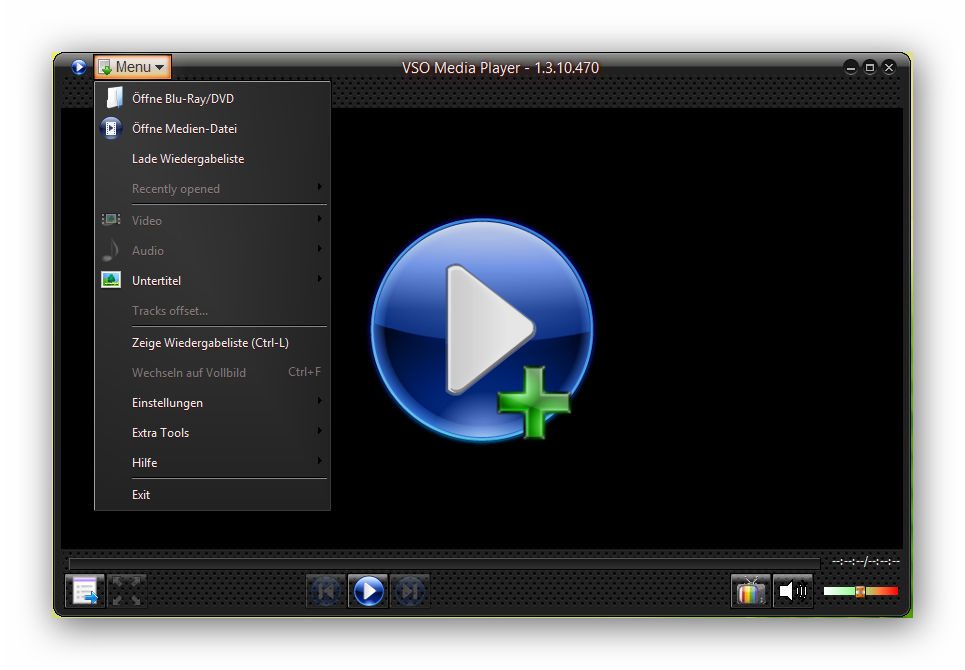Expand the Audio submenu
The image size is (965, 670).
(212, 250)
